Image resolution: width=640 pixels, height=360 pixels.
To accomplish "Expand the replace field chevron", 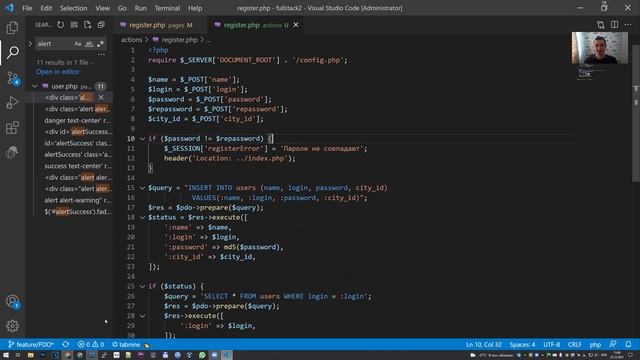I will pos(30,44).
